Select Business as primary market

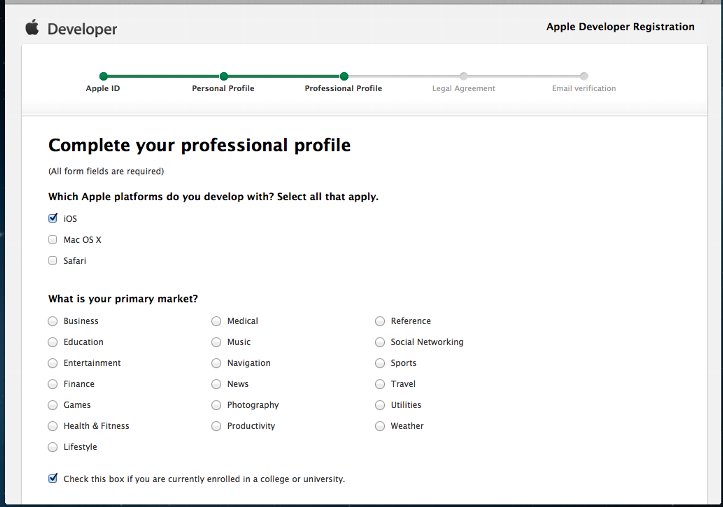pos(53,321)
